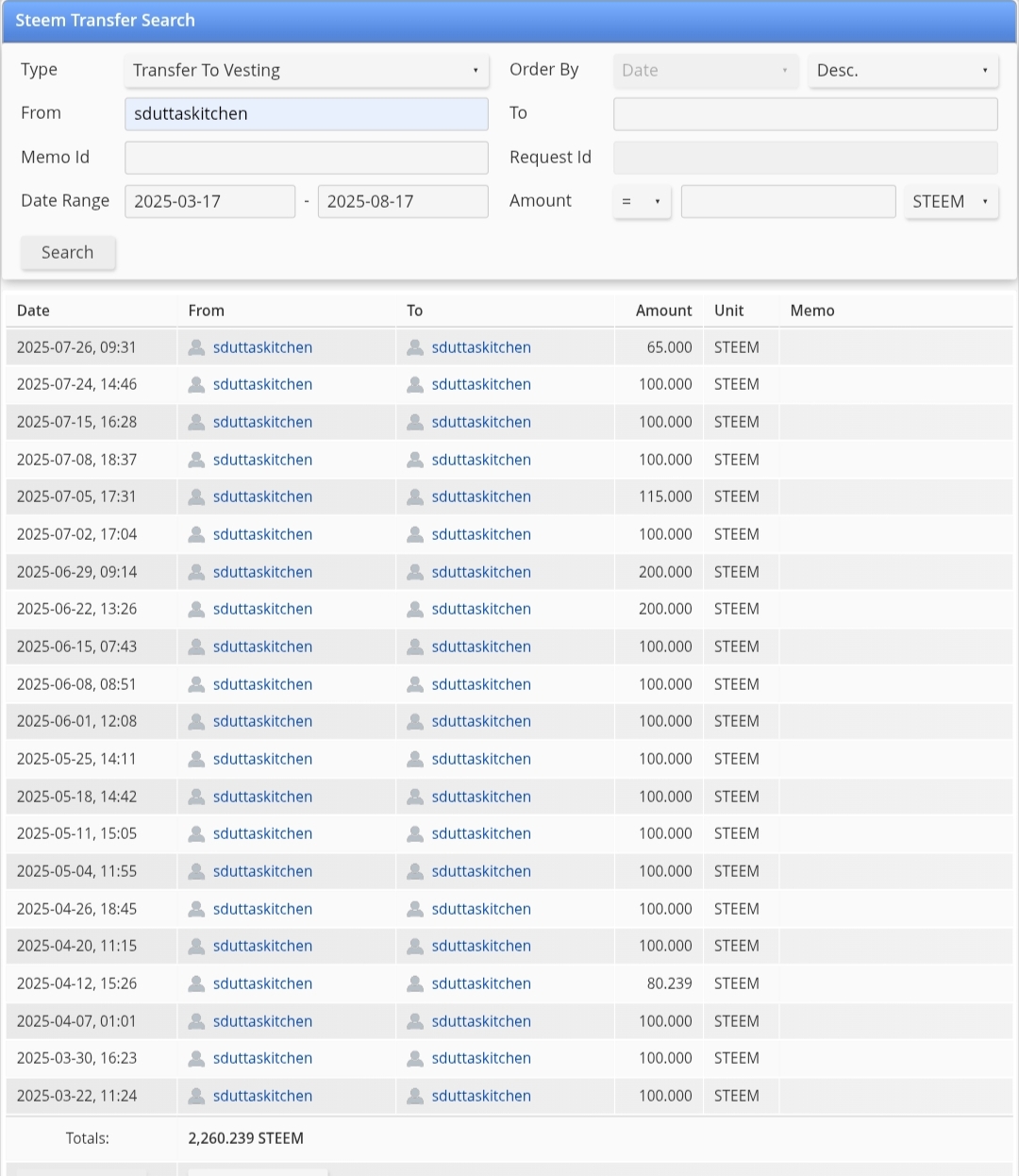Click the From column header in table
The height and width of the screenshot is (1176, 1019).
206,311
